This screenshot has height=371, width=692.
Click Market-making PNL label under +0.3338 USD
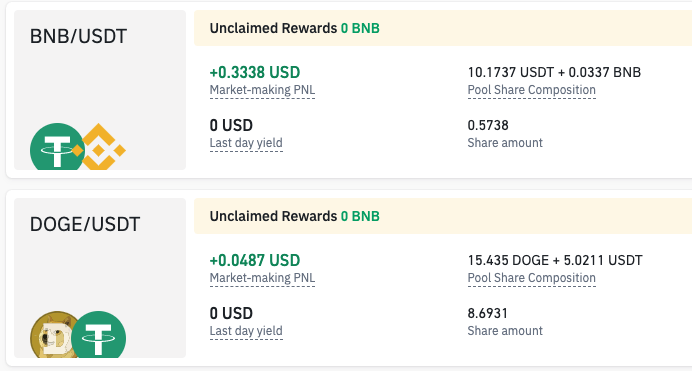[262, 90]
